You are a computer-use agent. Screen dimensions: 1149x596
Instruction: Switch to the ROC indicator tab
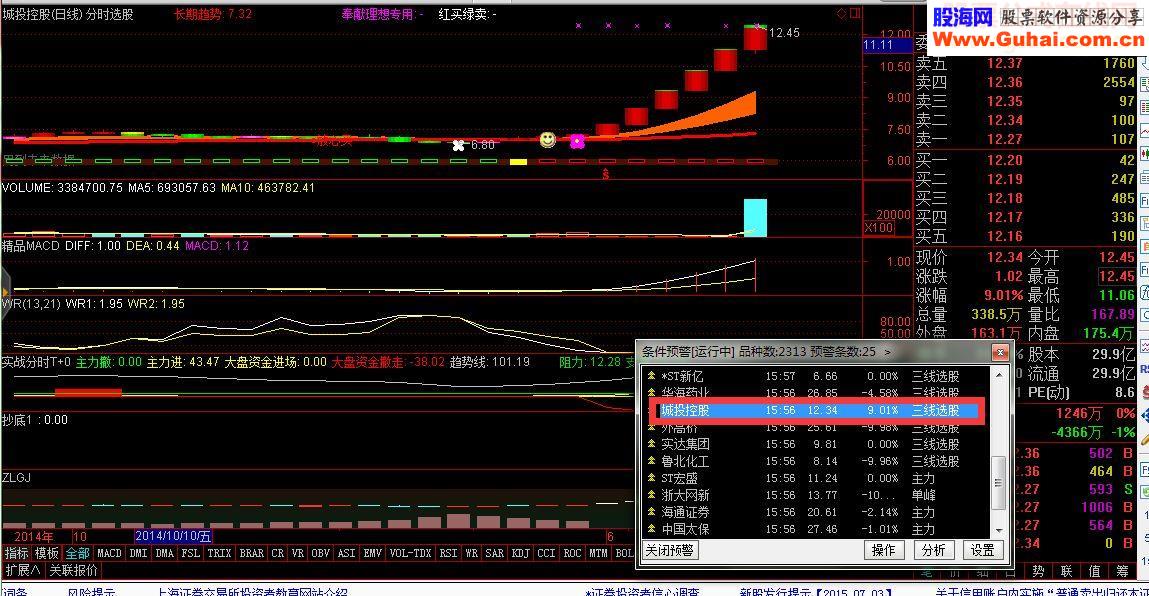(x=572, y=553)
